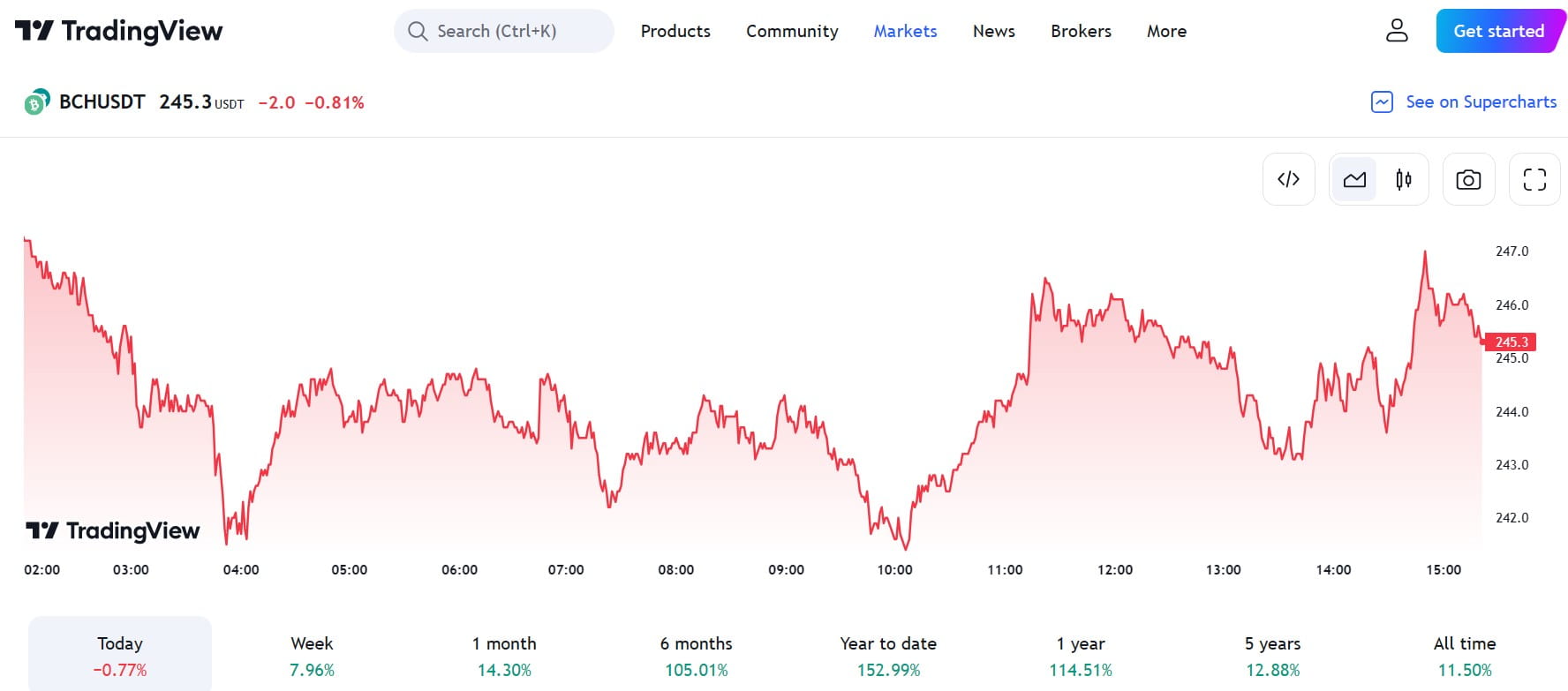Screen dimensions: 1568x691
Task: Go to the Markets section
Action: click(x=905, y=31)
